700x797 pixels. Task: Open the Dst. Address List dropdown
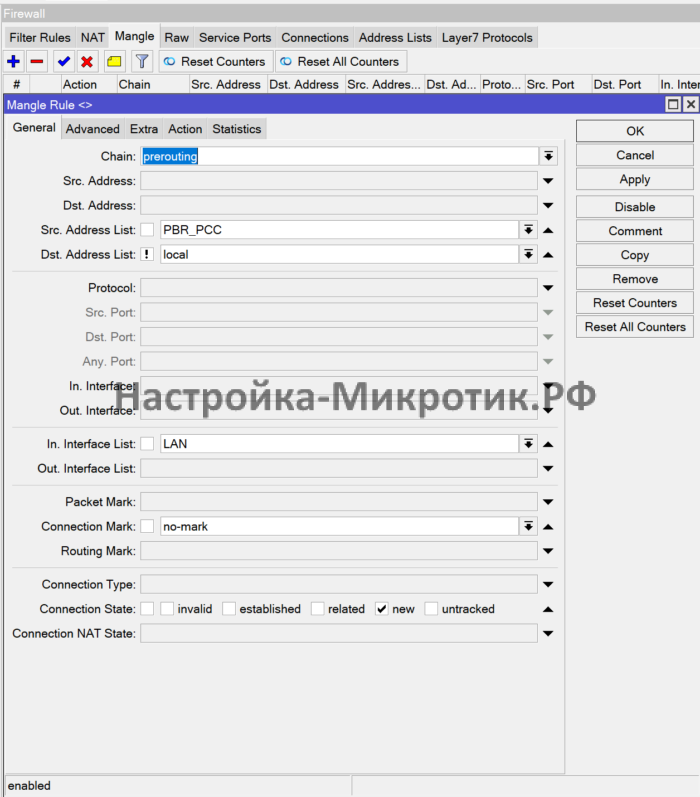coord(529,254)
